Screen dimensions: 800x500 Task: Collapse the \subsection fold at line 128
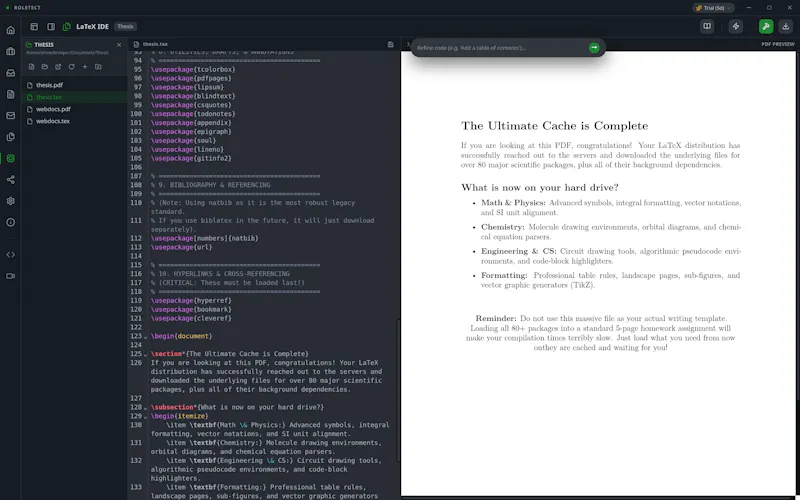click(x=145, y=408)
